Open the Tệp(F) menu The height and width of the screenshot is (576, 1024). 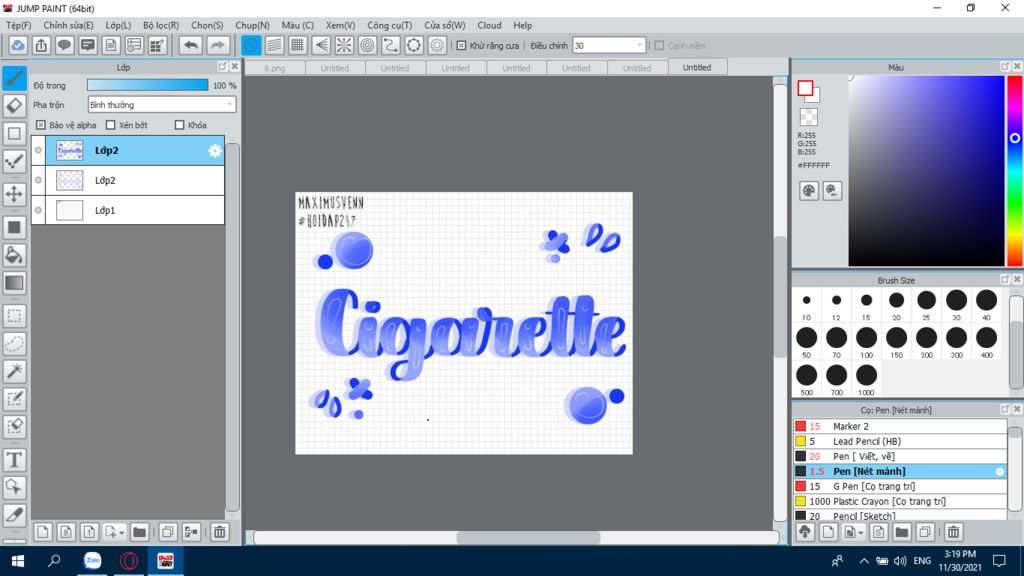click(18, 25)
